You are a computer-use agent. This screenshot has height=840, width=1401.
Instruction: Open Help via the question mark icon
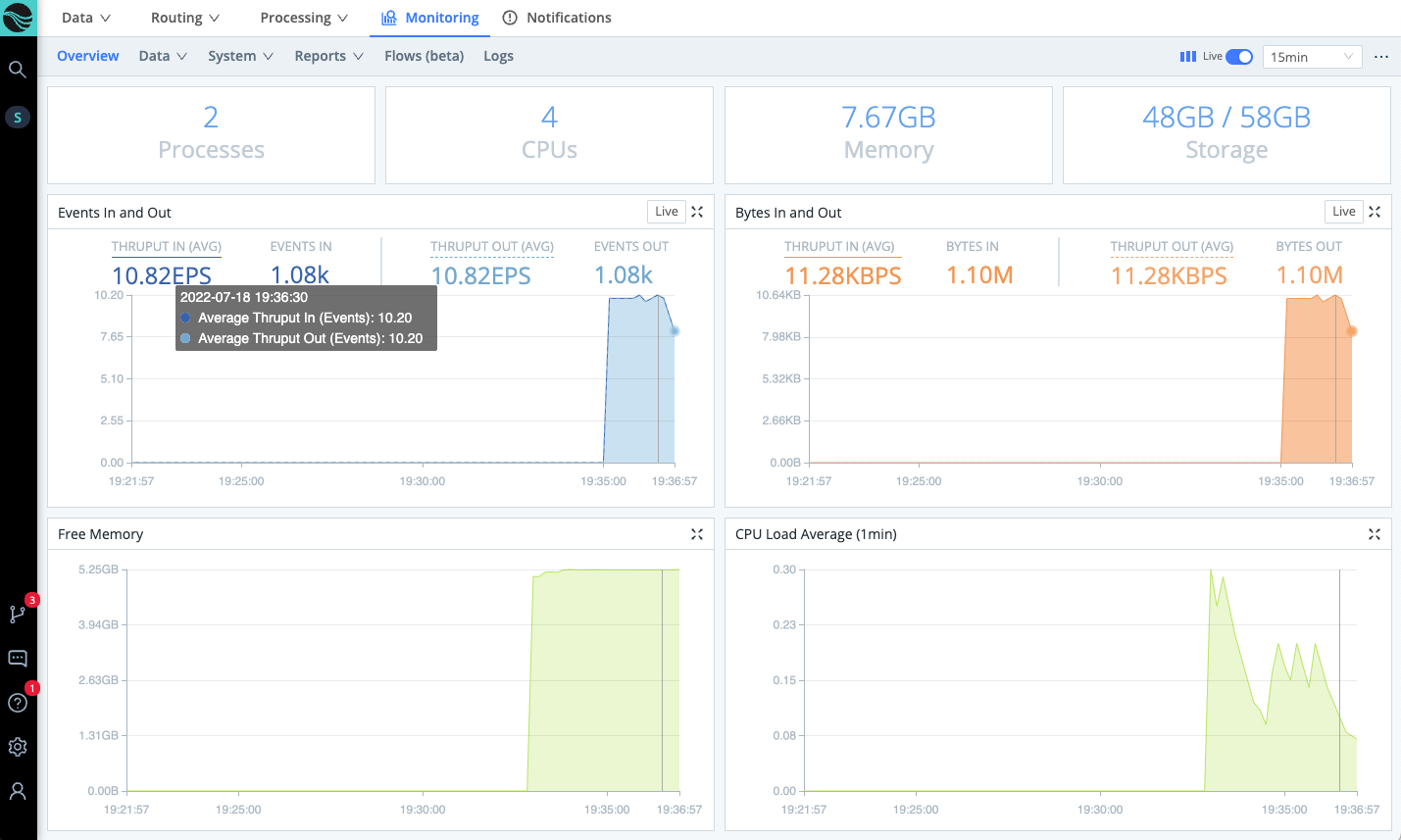pos(18,702)
